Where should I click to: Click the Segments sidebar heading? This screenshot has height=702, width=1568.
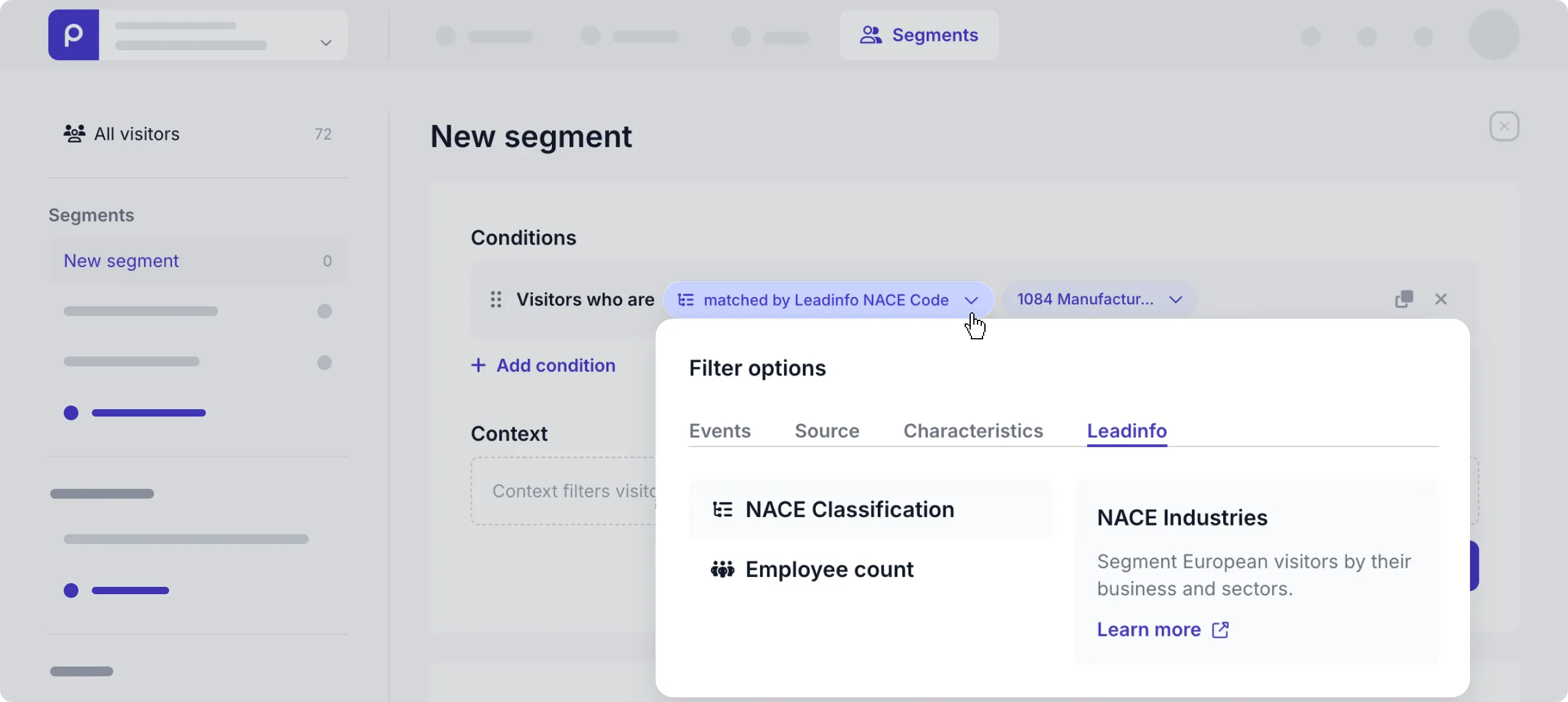[x=91, y=215]
